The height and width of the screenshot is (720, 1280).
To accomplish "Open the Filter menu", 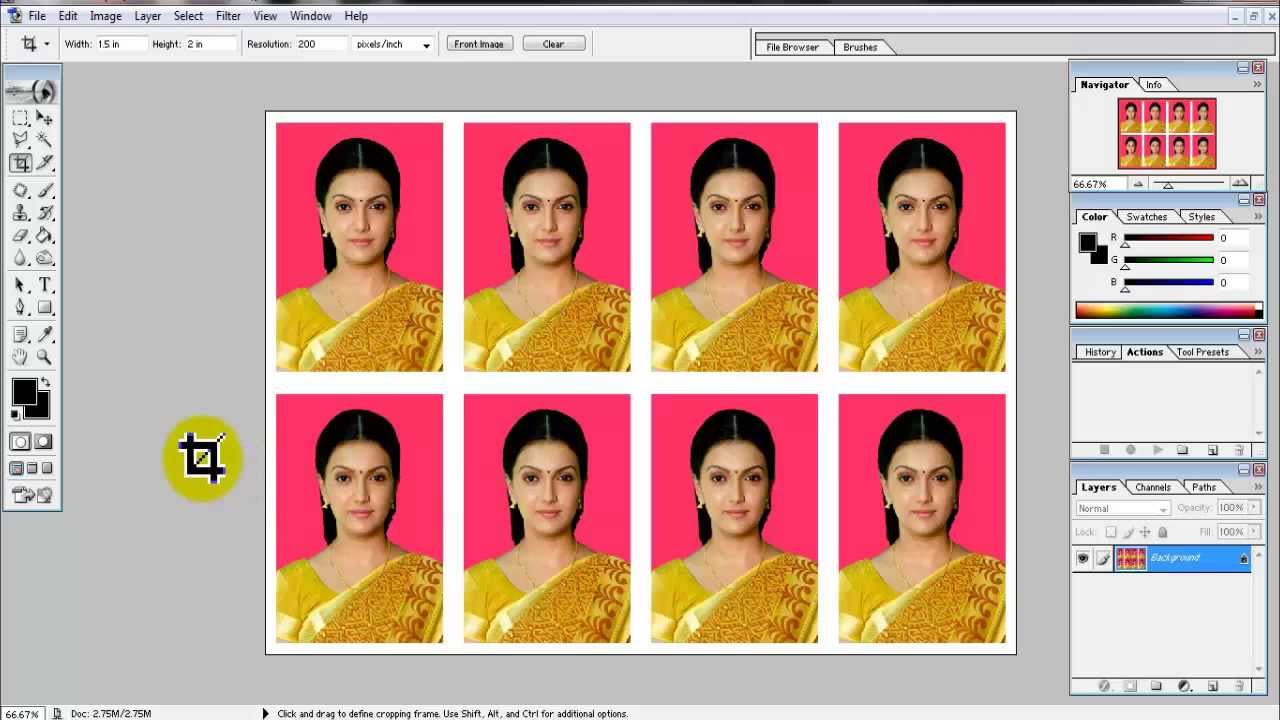I will coord(228,16).
